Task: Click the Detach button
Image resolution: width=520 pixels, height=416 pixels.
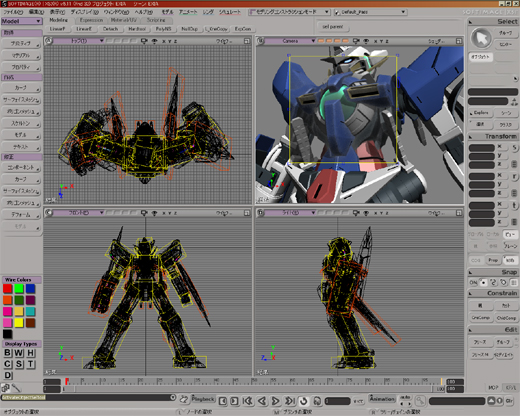Action: [110, 29]
